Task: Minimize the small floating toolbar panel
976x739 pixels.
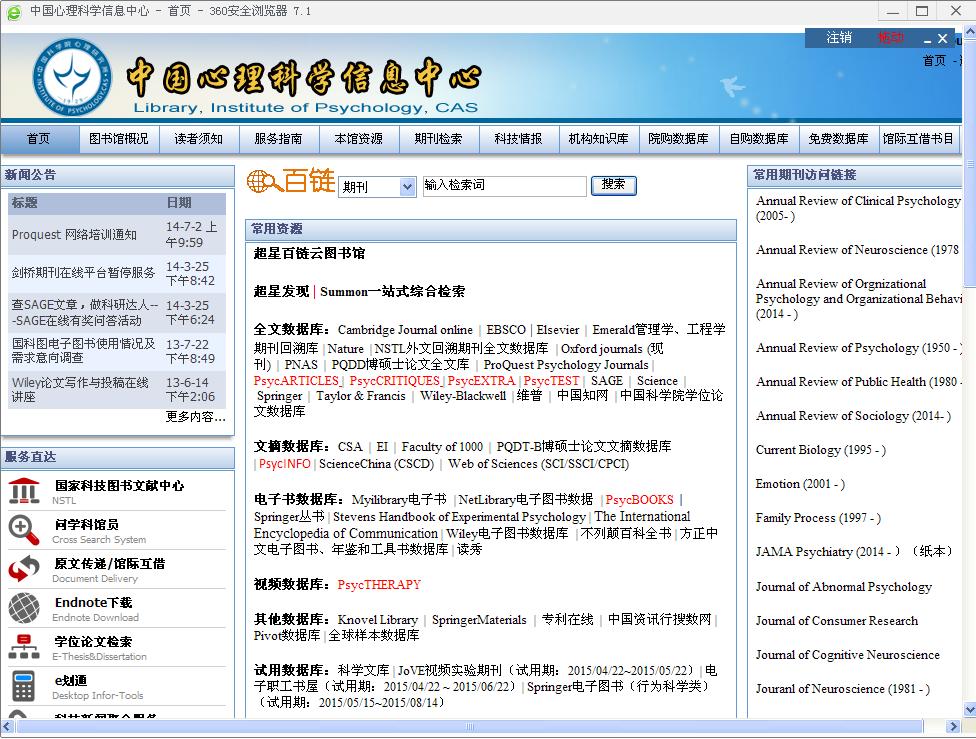Action: coord(927,39)
